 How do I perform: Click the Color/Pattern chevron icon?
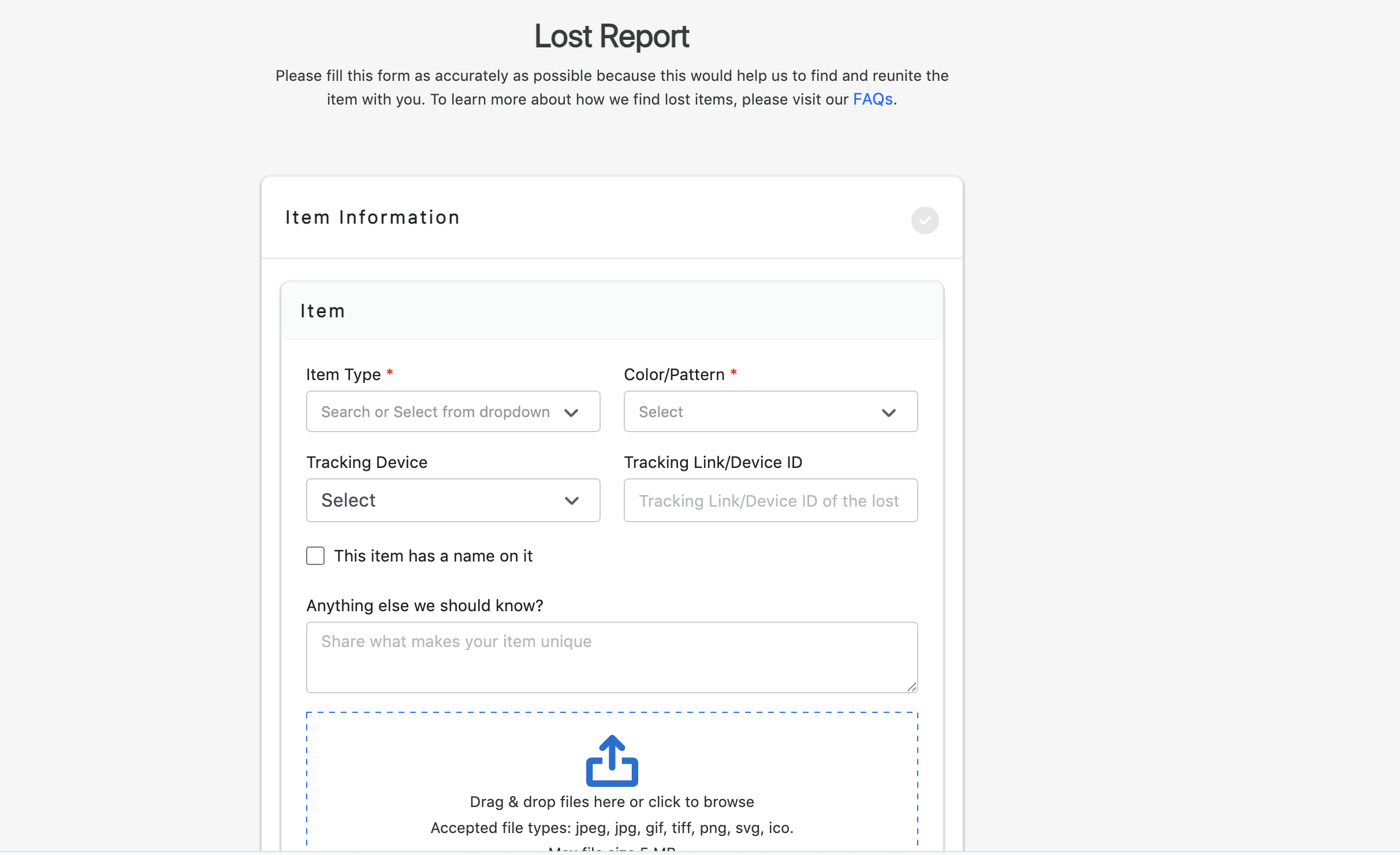point(889,412)
